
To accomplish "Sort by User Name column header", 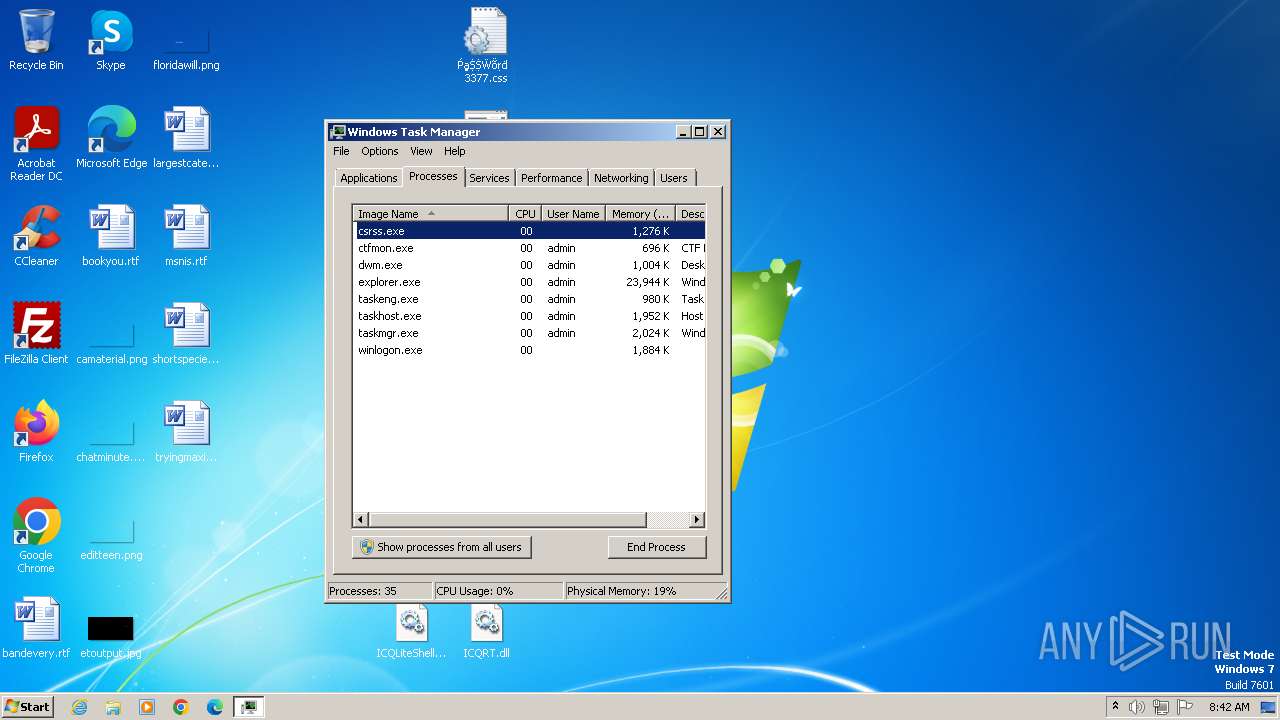I will tap(574, 214).
